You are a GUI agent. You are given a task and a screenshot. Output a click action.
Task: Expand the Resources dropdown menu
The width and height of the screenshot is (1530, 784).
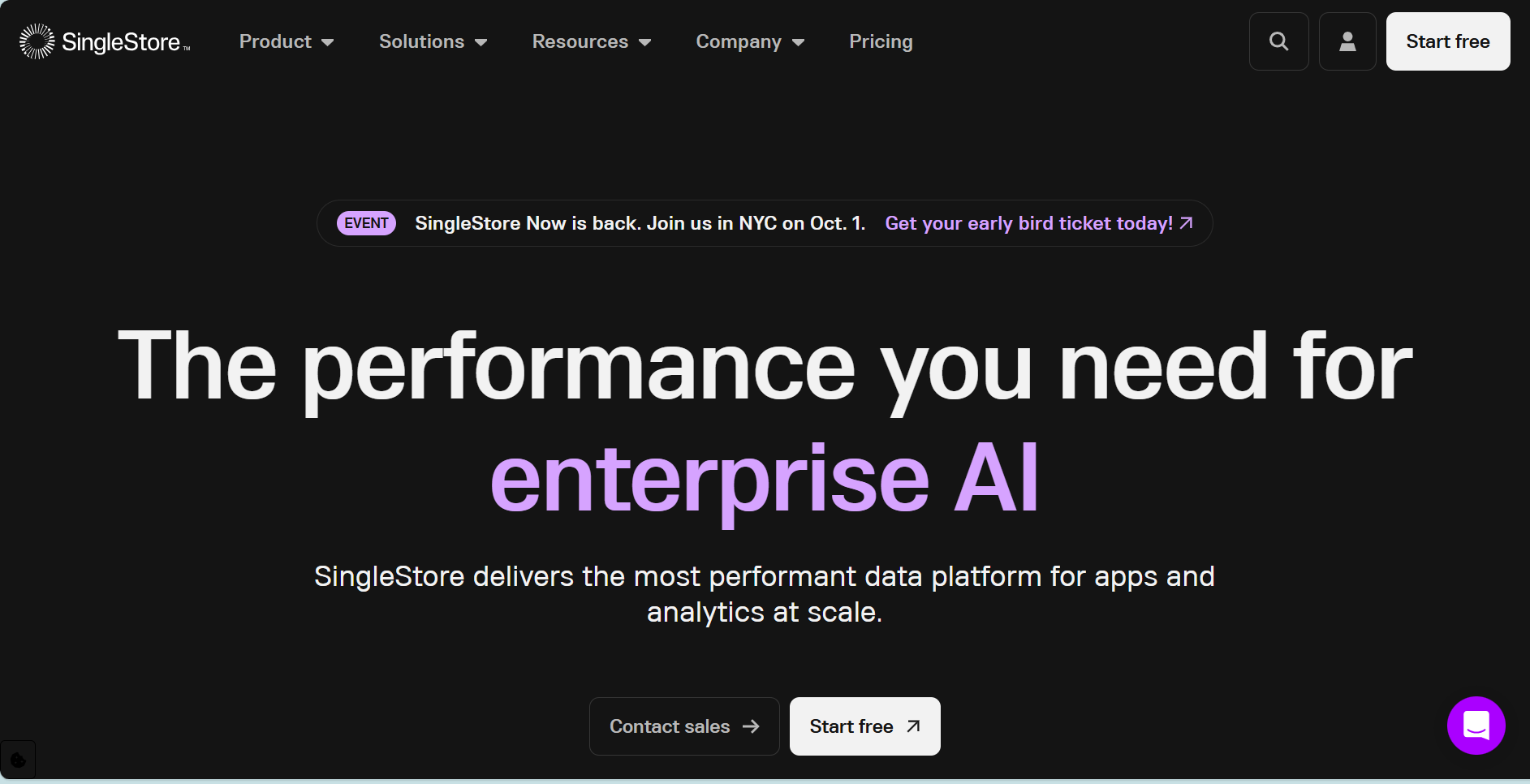[x=592, y=41]
